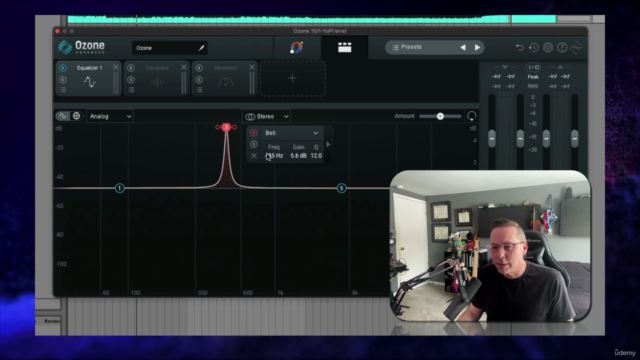Image resolution: width=640 pixels, height=360 pixels.
Task: Open the Maximizer module presets list icon
Action: tap(199, 90)
